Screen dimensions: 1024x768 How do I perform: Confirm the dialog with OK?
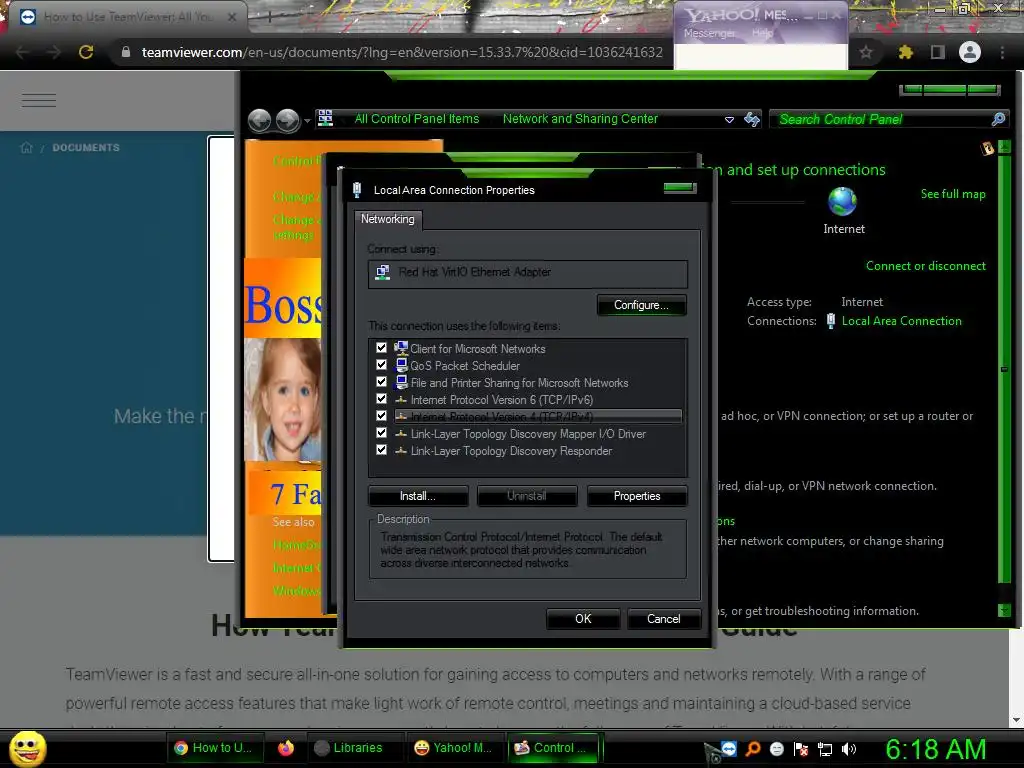click(583, 619)
